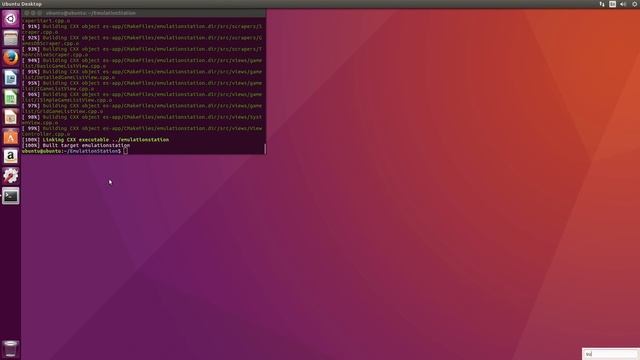Open LibreOffice Writer from the launcher
The width and height of the screenshot is (640, 360).
click(11, 78)
